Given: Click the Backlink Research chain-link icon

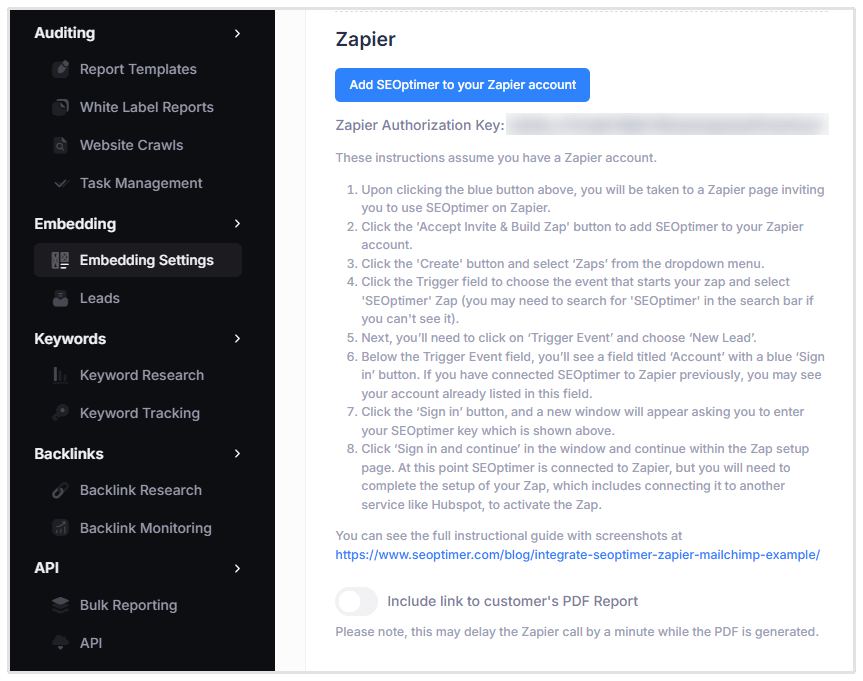Looking at the screenshot, I should 61,490.
